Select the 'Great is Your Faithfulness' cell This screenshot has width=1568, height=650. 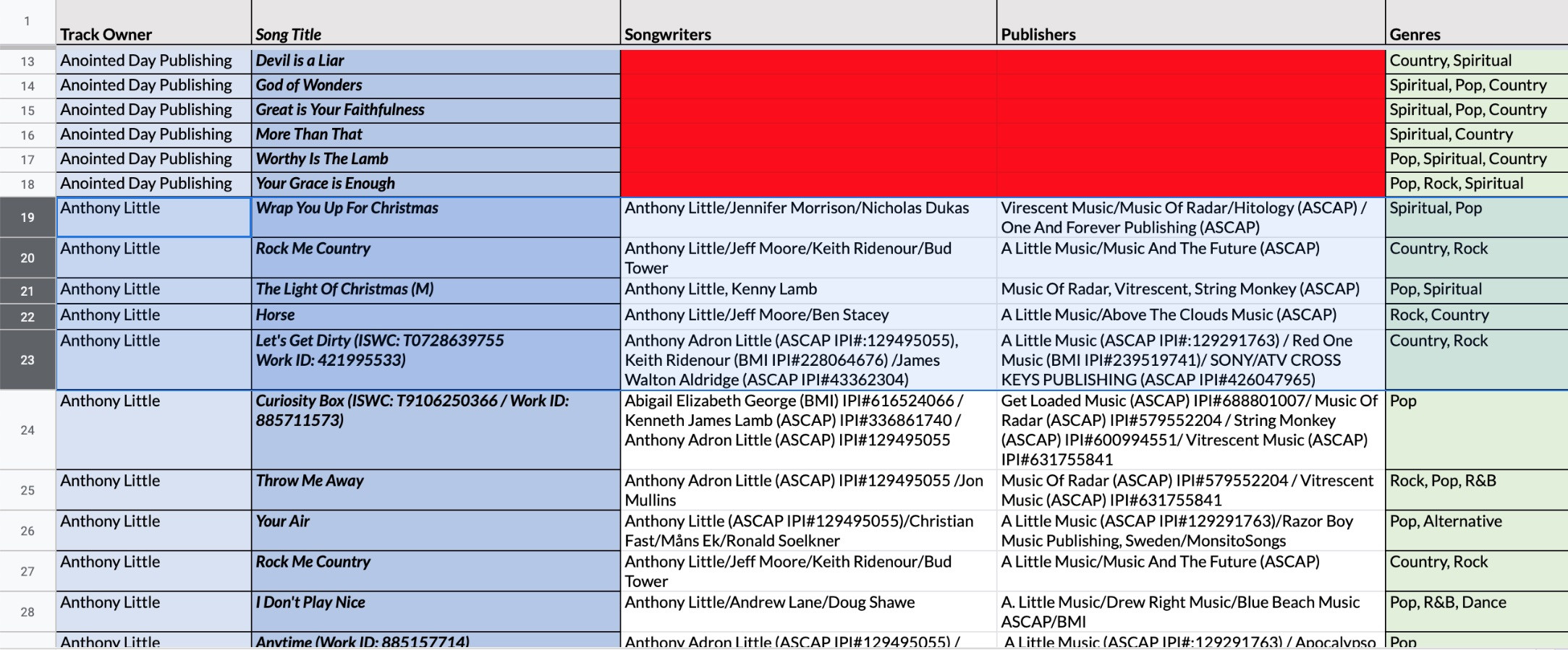tap(436, 111)
